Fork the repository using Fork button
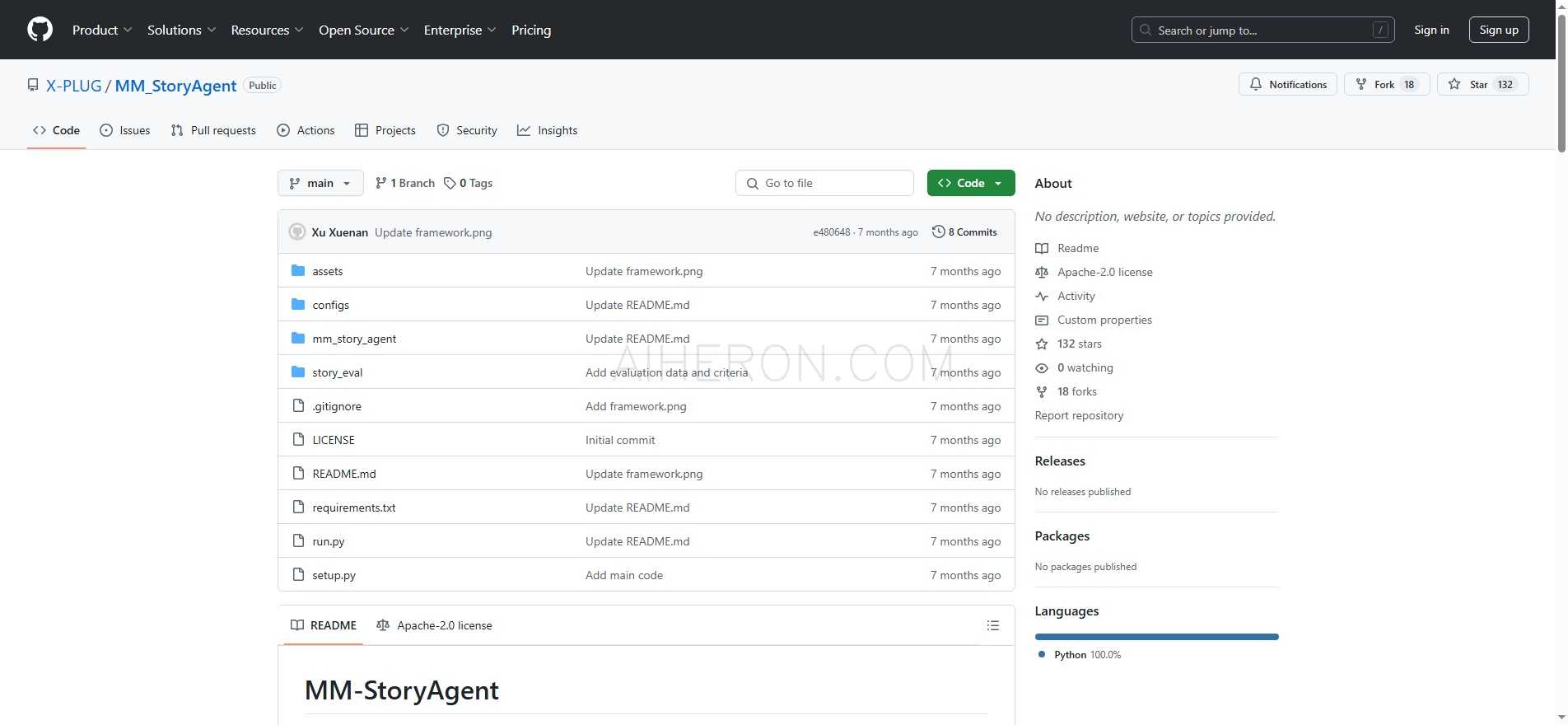Screen dimensions: 1568x725 [1387, 84]
